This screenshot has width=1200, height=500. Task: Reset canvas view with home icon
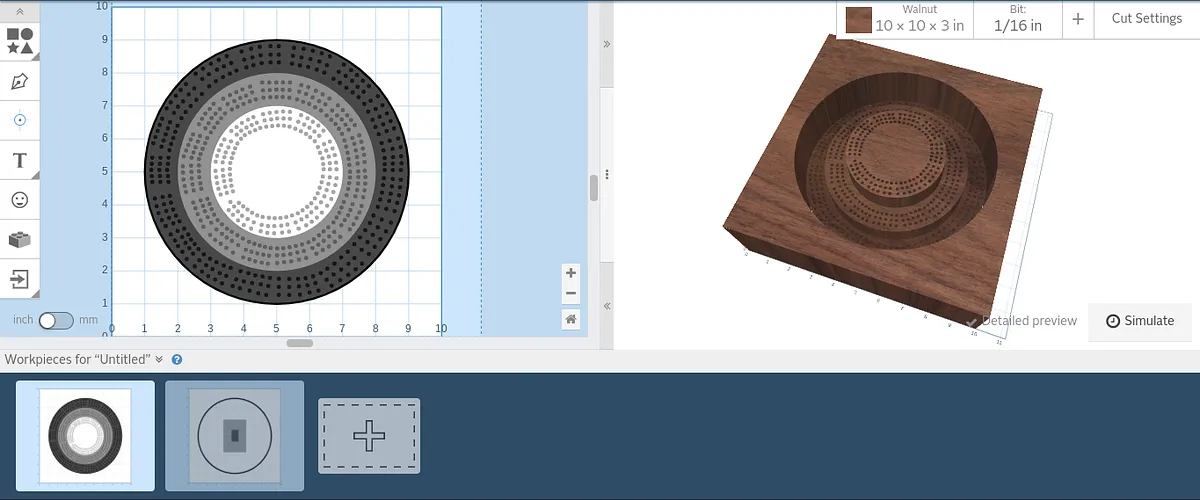pos(571,319)
